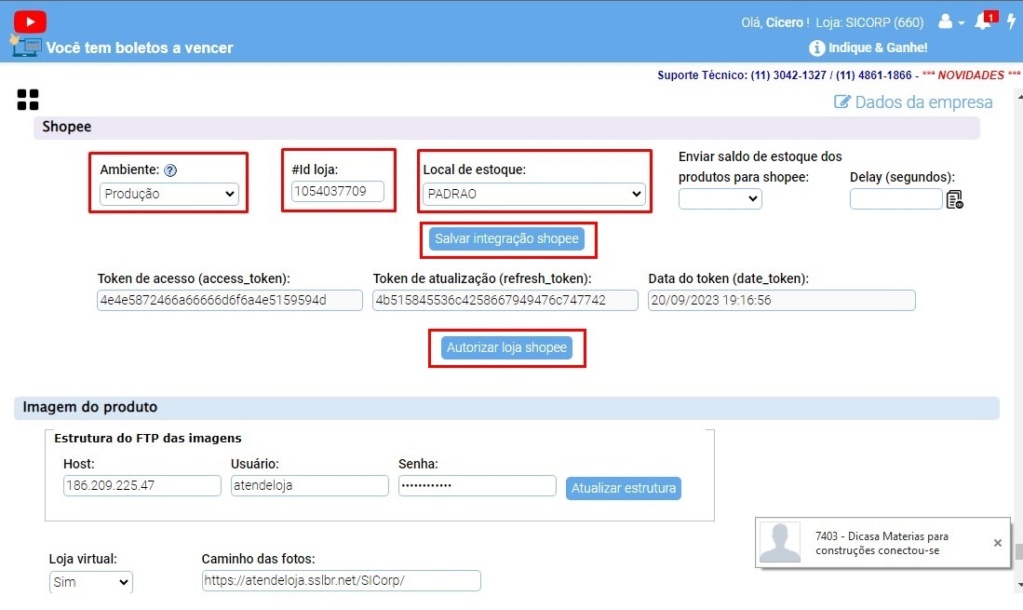Open the Enviar saldo de estoque dropdown
This screenshot has width=1023, height=610.
pos(720,198)
